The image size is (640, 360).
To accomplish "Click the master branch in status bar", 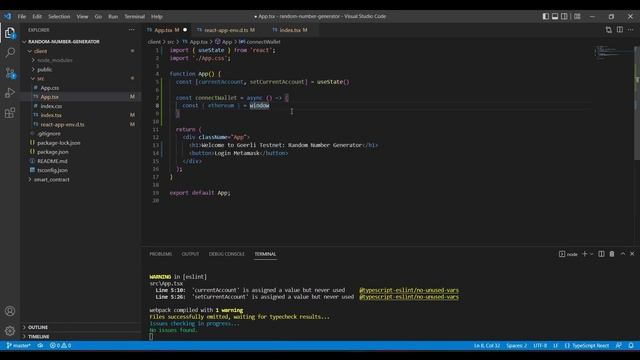I will (x=18, y=345).
